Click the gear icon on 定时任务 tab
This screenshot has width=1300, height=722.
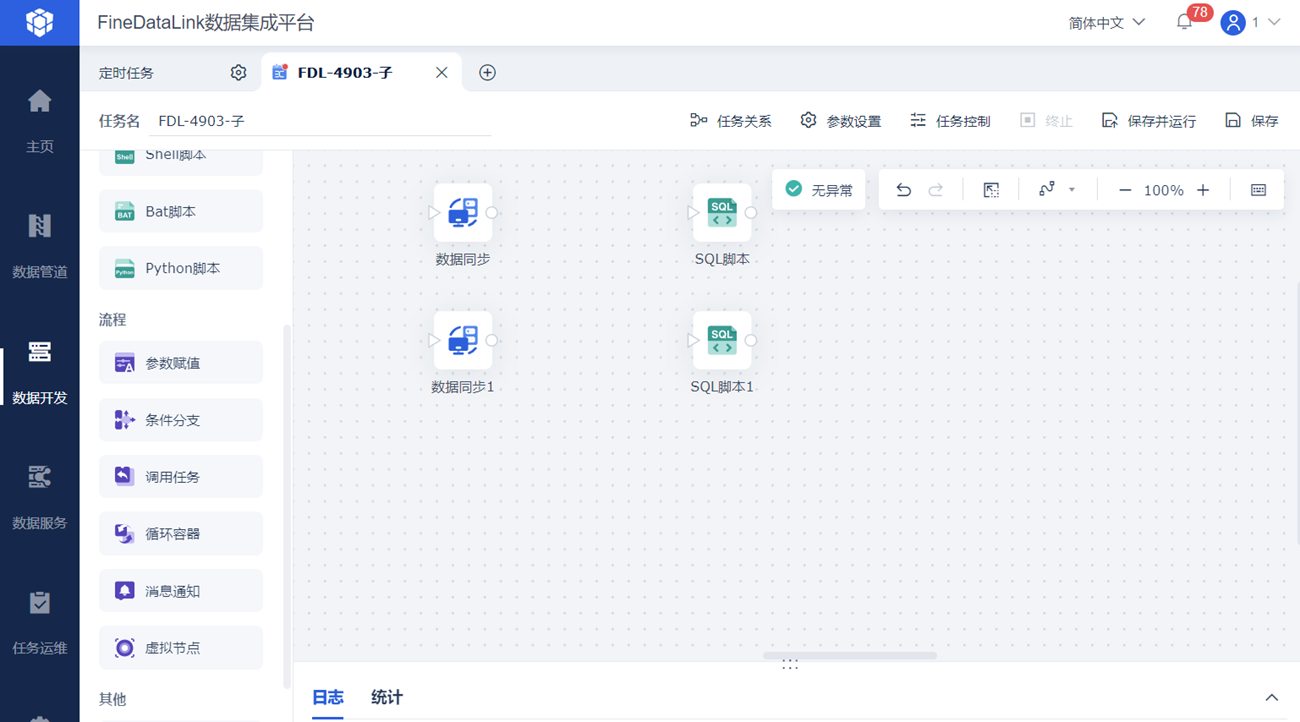click(238, 72)
